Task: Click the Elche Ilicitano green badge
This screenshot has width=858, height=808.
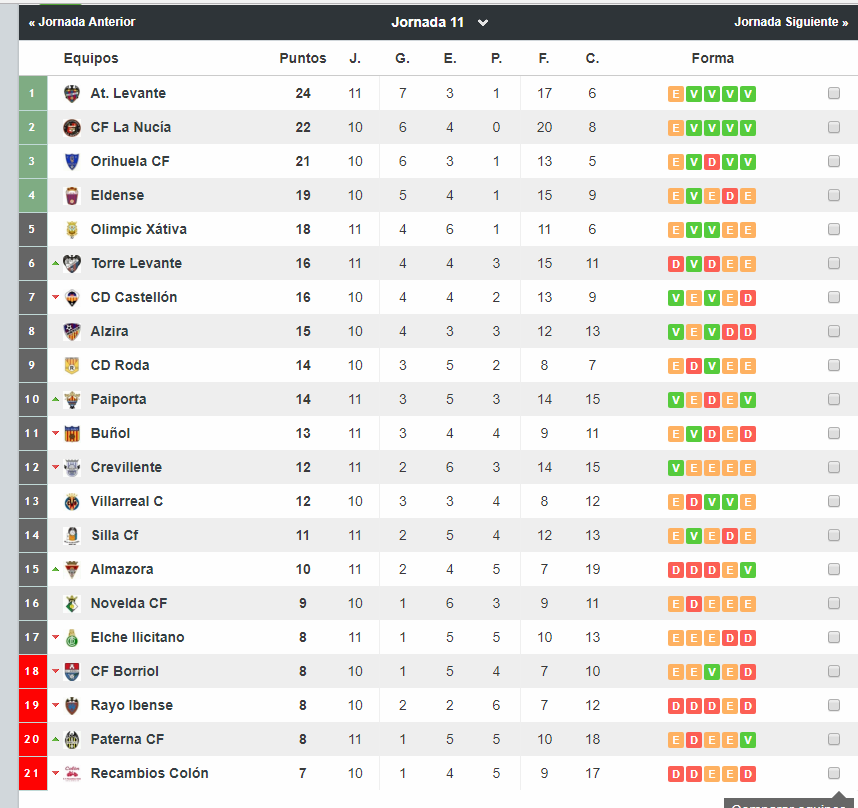Action: [x=72, y=638]
